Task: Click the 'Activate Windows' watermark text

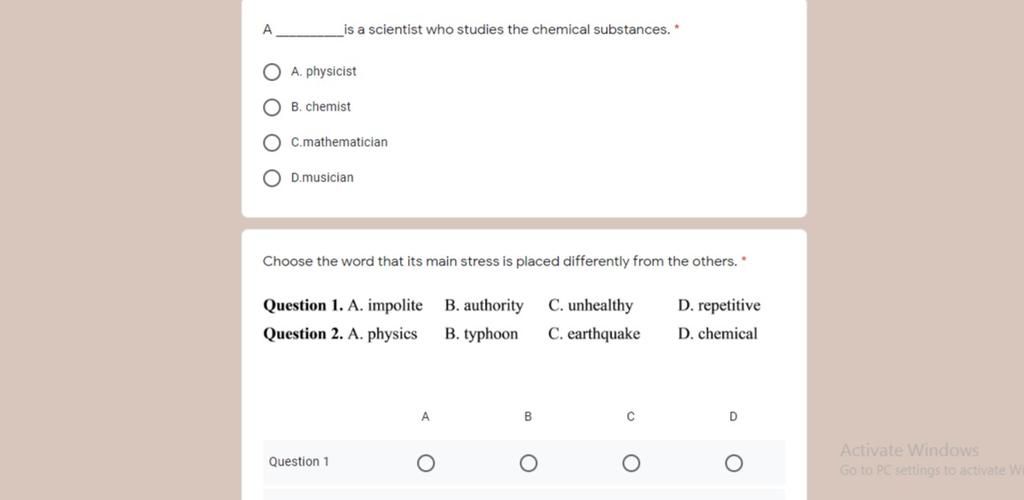Action: point(909,450)
